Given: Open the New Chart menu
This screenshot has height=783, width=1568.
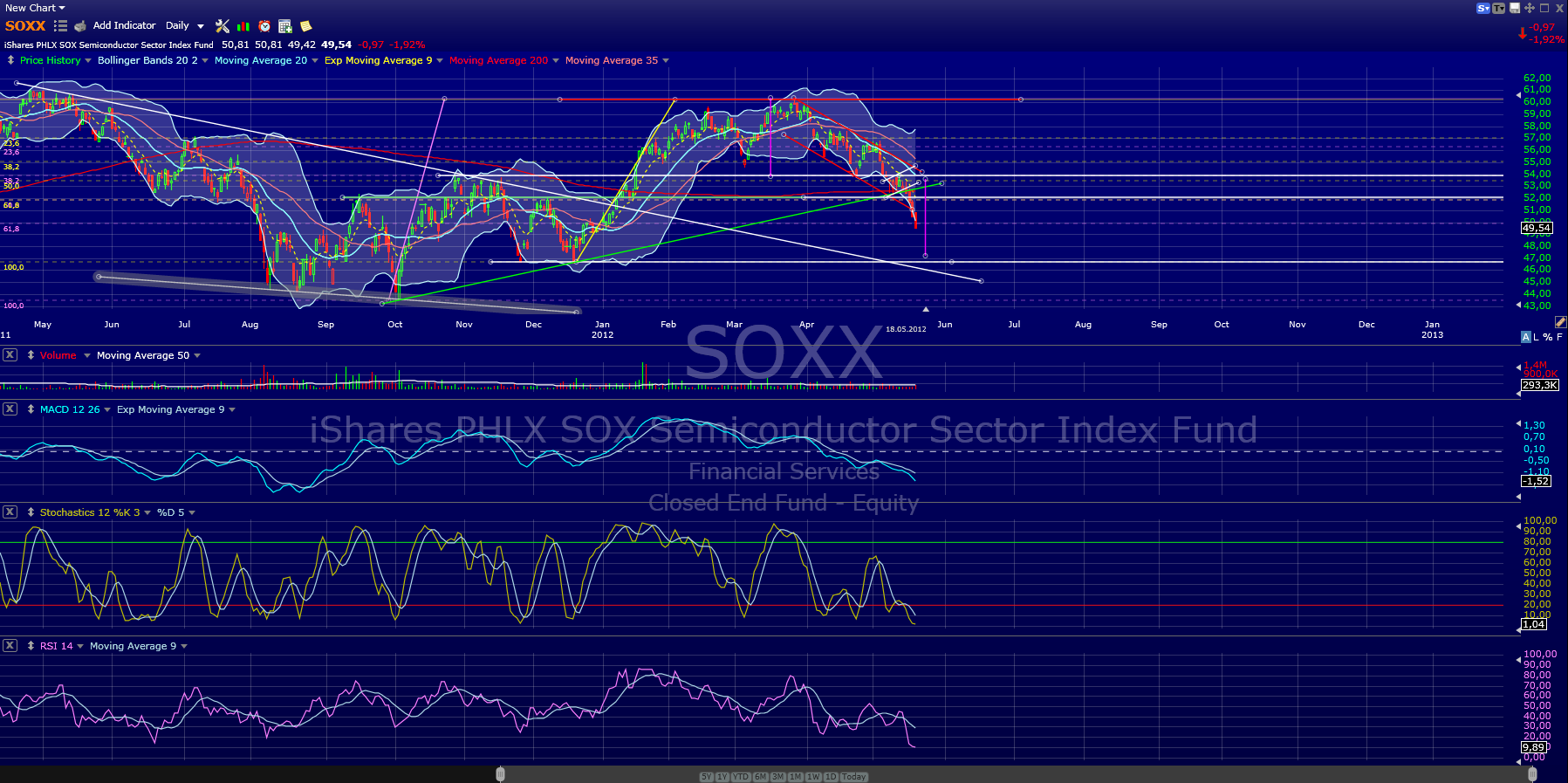Looking at the screenshot, I should click(x=35, y=8).
